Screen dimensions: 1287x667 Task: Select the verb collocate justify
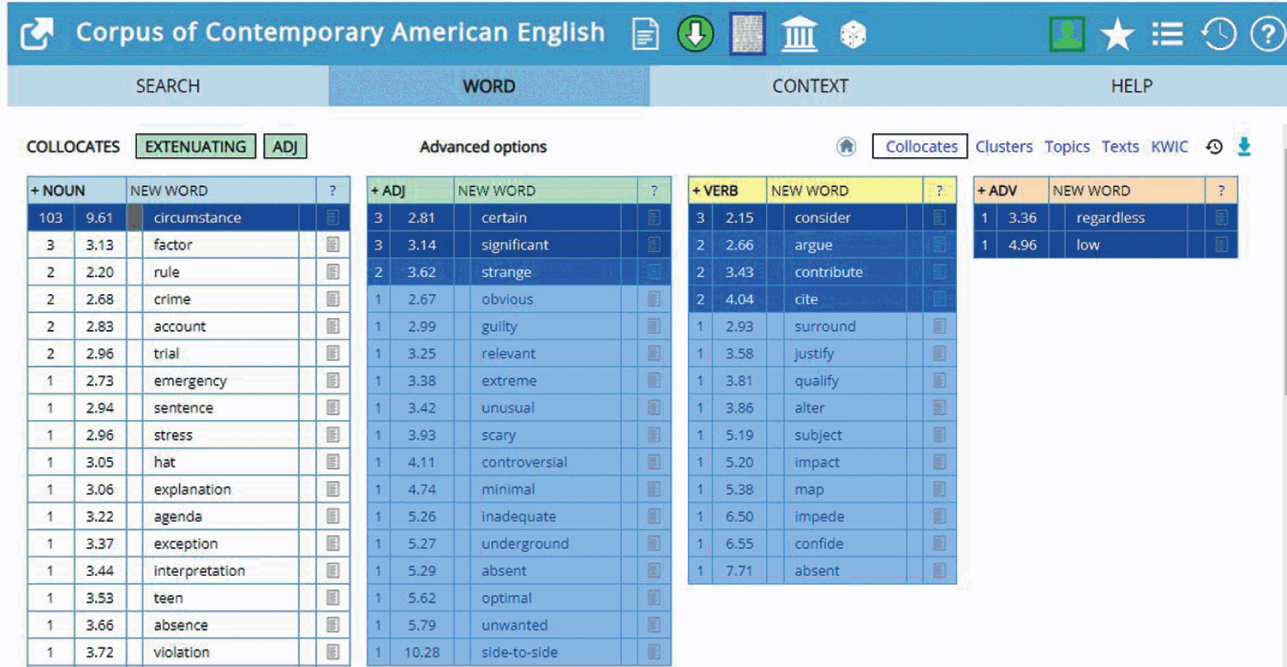(814, 353)
